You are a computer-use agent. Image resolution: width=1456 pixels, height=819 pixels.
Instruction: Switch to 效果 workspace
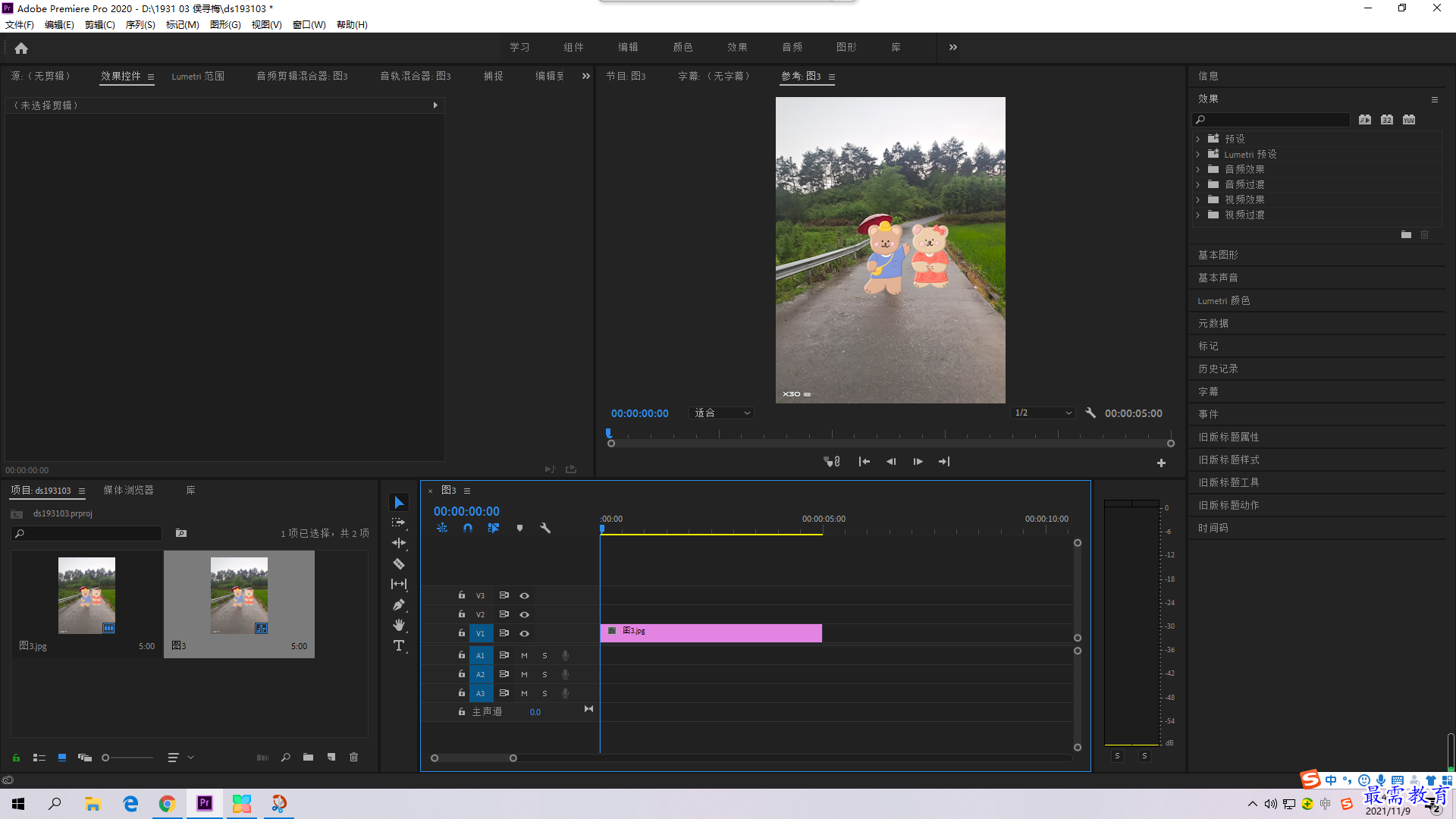click(737, 47)
